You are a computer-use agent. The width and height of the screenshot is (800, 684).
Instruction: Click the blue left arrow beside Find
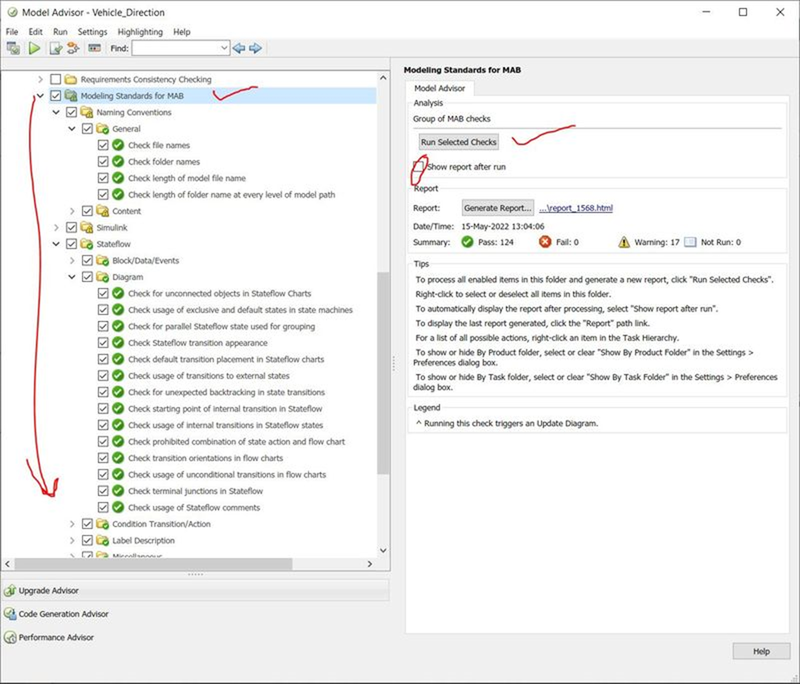coord(239,48)
